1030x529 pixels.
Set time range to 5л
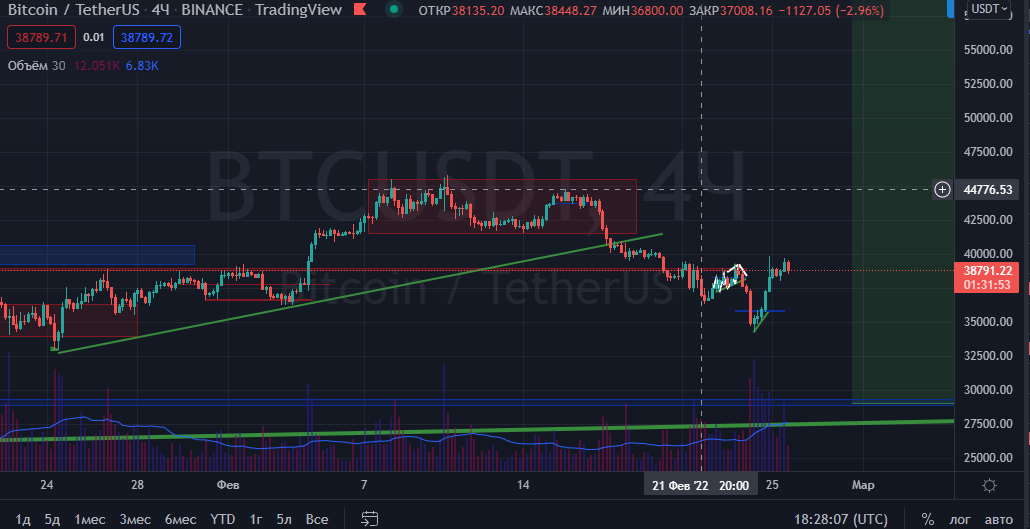[284, 519]
